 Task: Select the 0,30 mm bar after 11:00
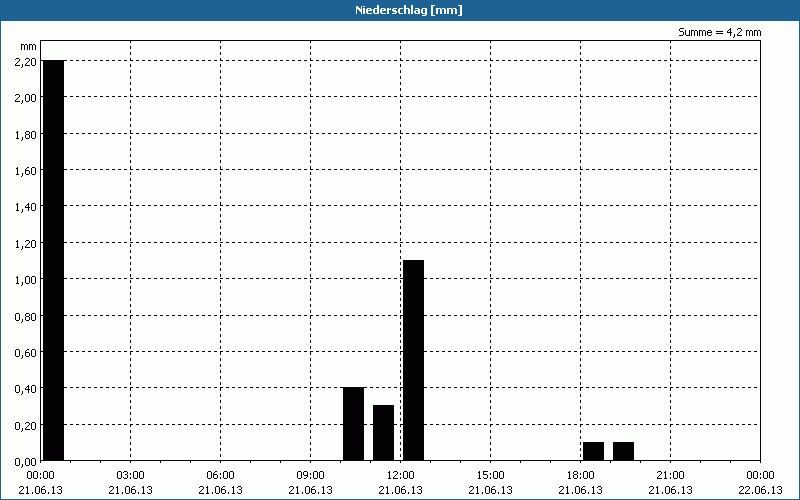coord(384,433)
